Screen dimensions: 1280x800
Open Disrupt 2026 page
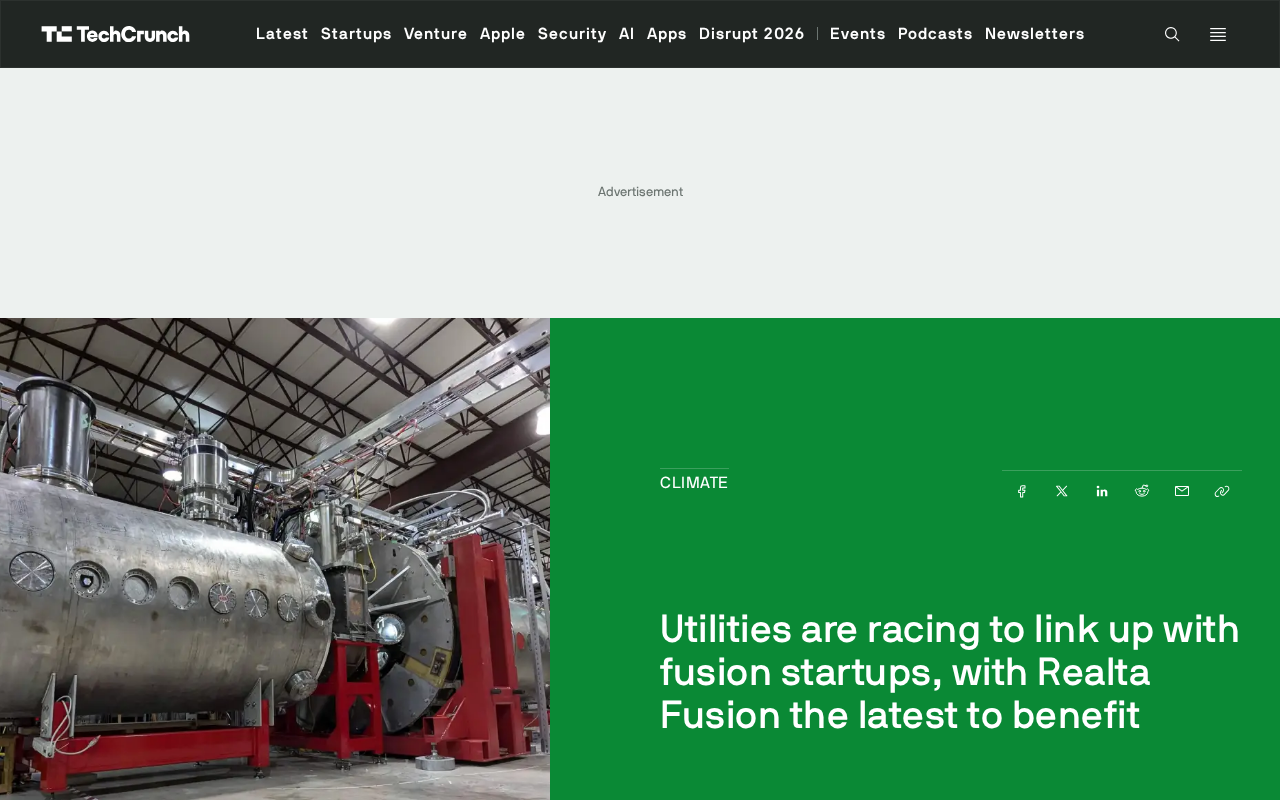click(x=752, y=34)
